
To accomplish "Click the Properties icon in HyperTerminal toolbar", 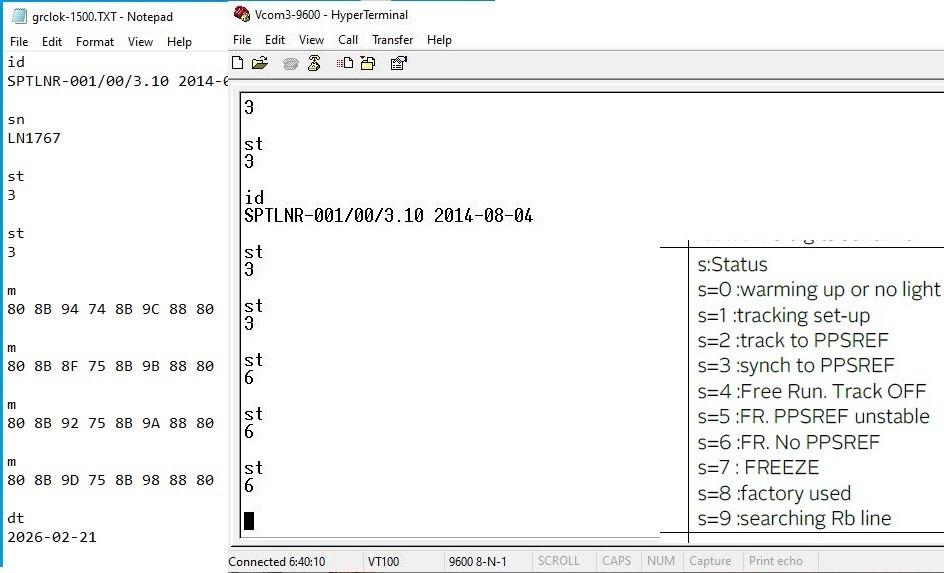I will click(x=399, y=63).
